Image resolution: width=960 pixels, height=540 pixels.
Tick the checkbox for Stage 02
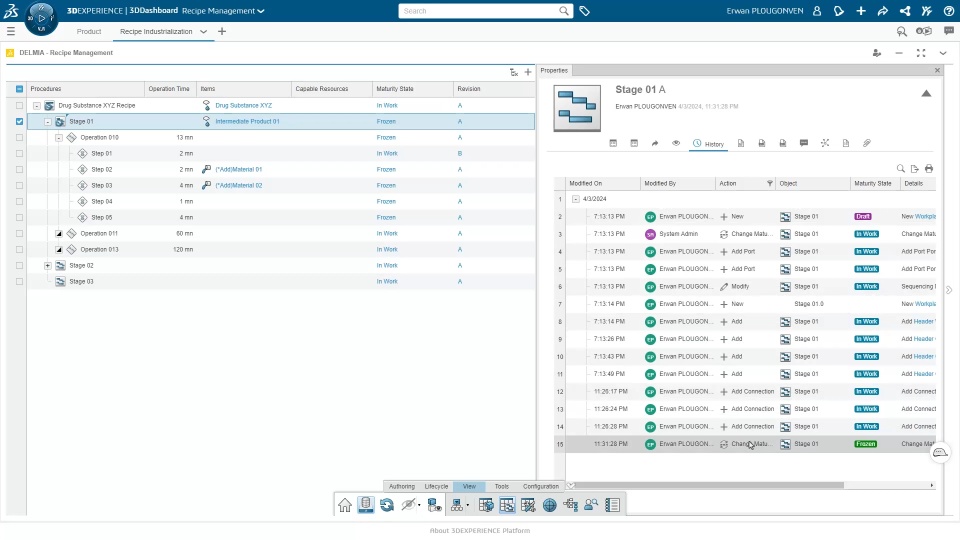point(20,266)
